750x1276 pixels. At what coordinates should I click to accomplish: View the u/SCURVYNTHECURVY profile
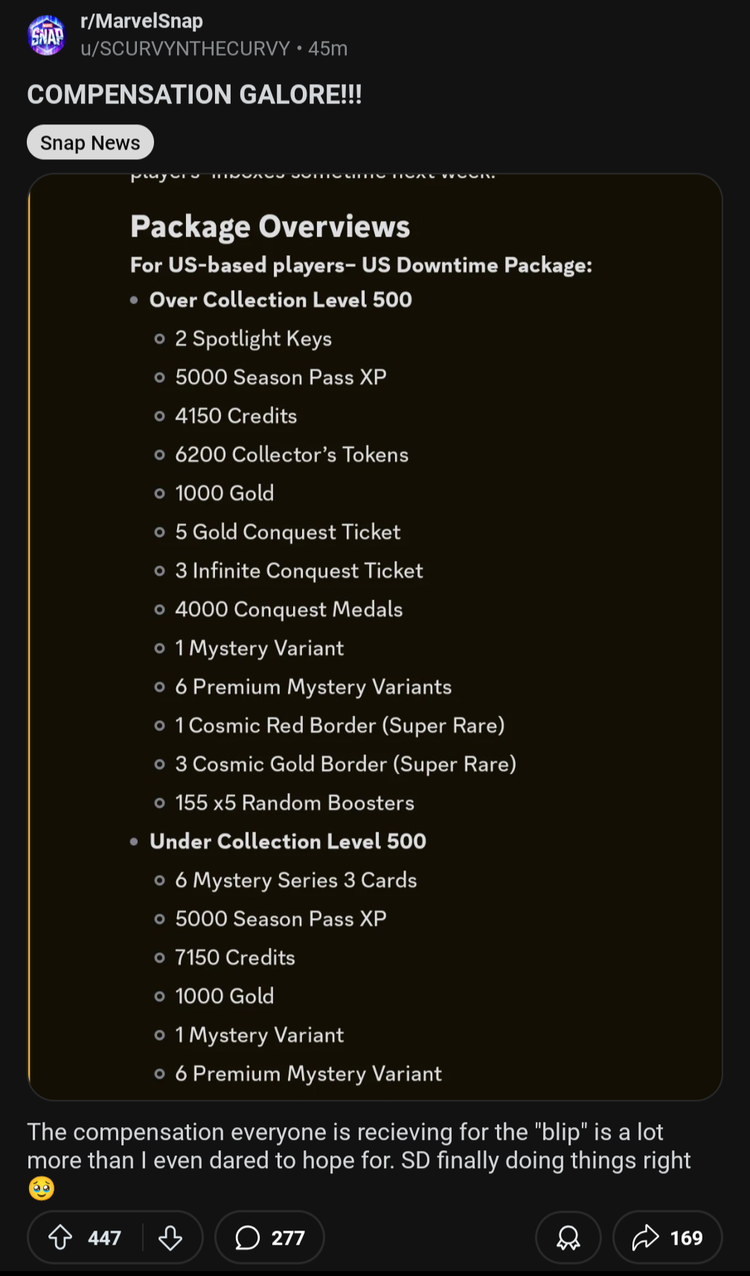click(185, 48)
